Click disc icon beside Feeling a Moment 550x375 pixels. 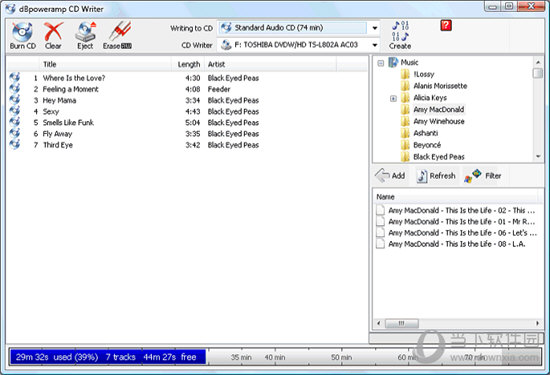(x=15, y=88)
